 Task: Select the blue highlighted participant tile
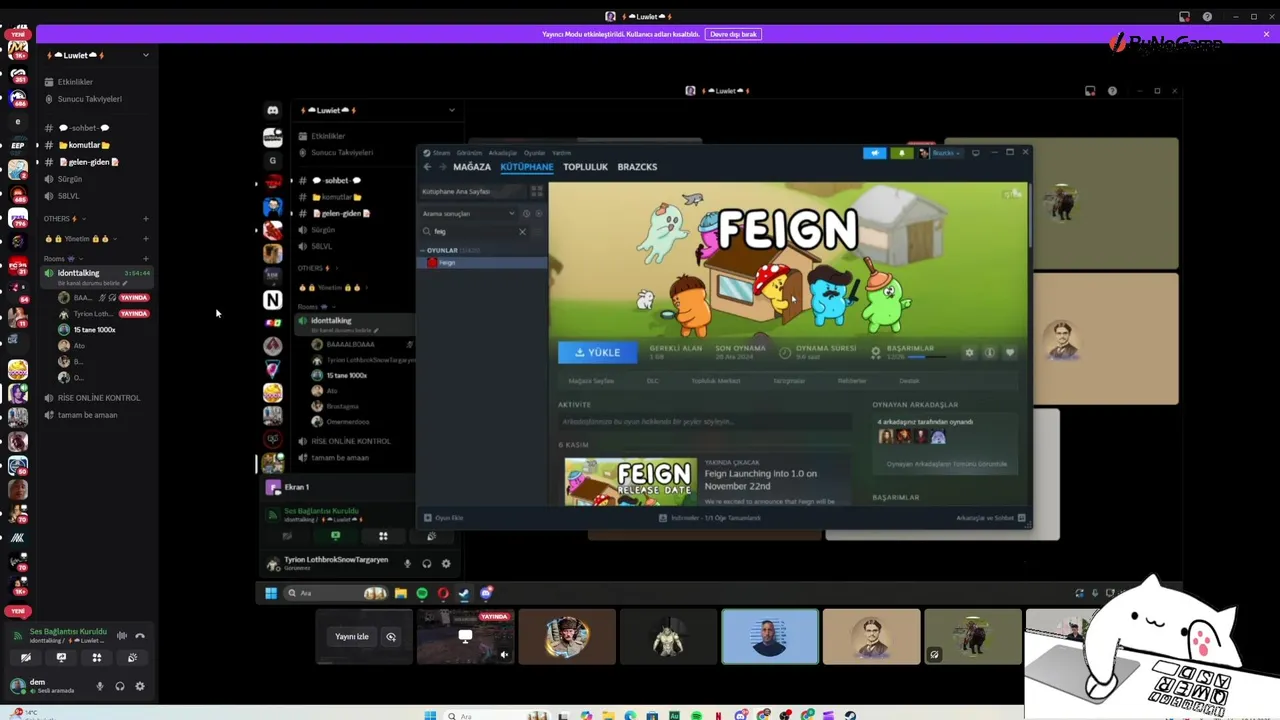[x=770, y=637]
